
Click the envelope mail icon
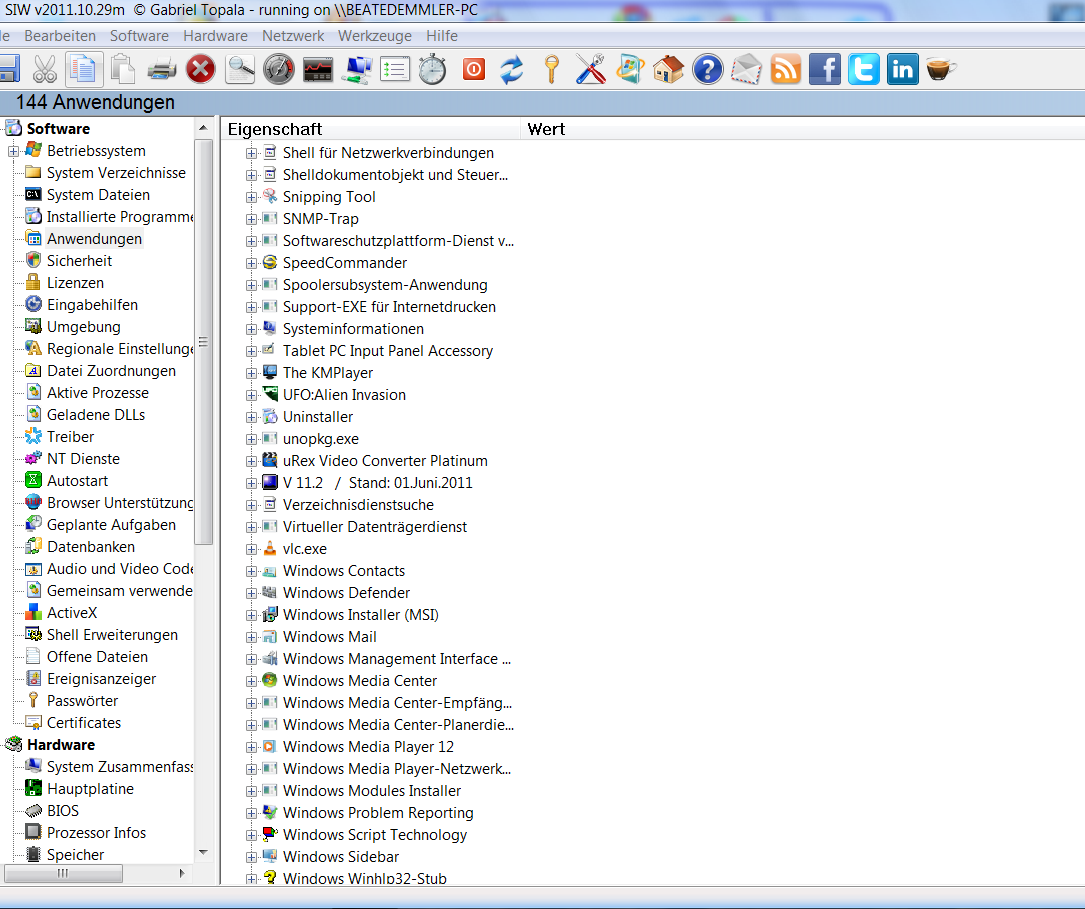tap(747, 69)
